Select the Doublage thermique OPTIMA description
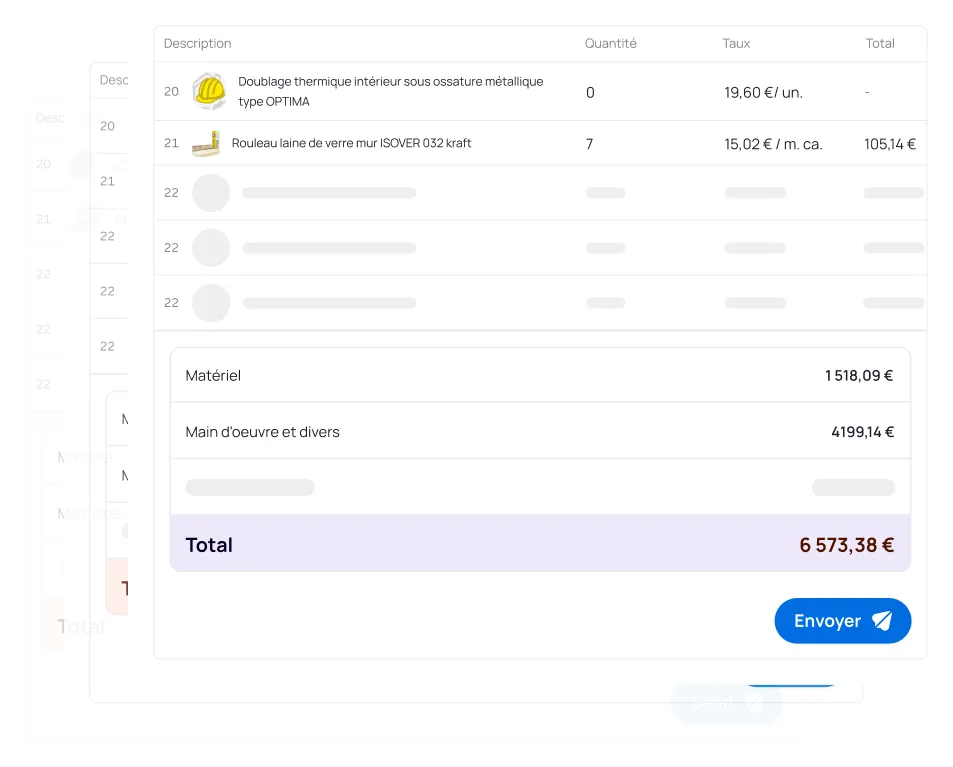The width and height of the screenshot is (953, 767). (390, 91)
